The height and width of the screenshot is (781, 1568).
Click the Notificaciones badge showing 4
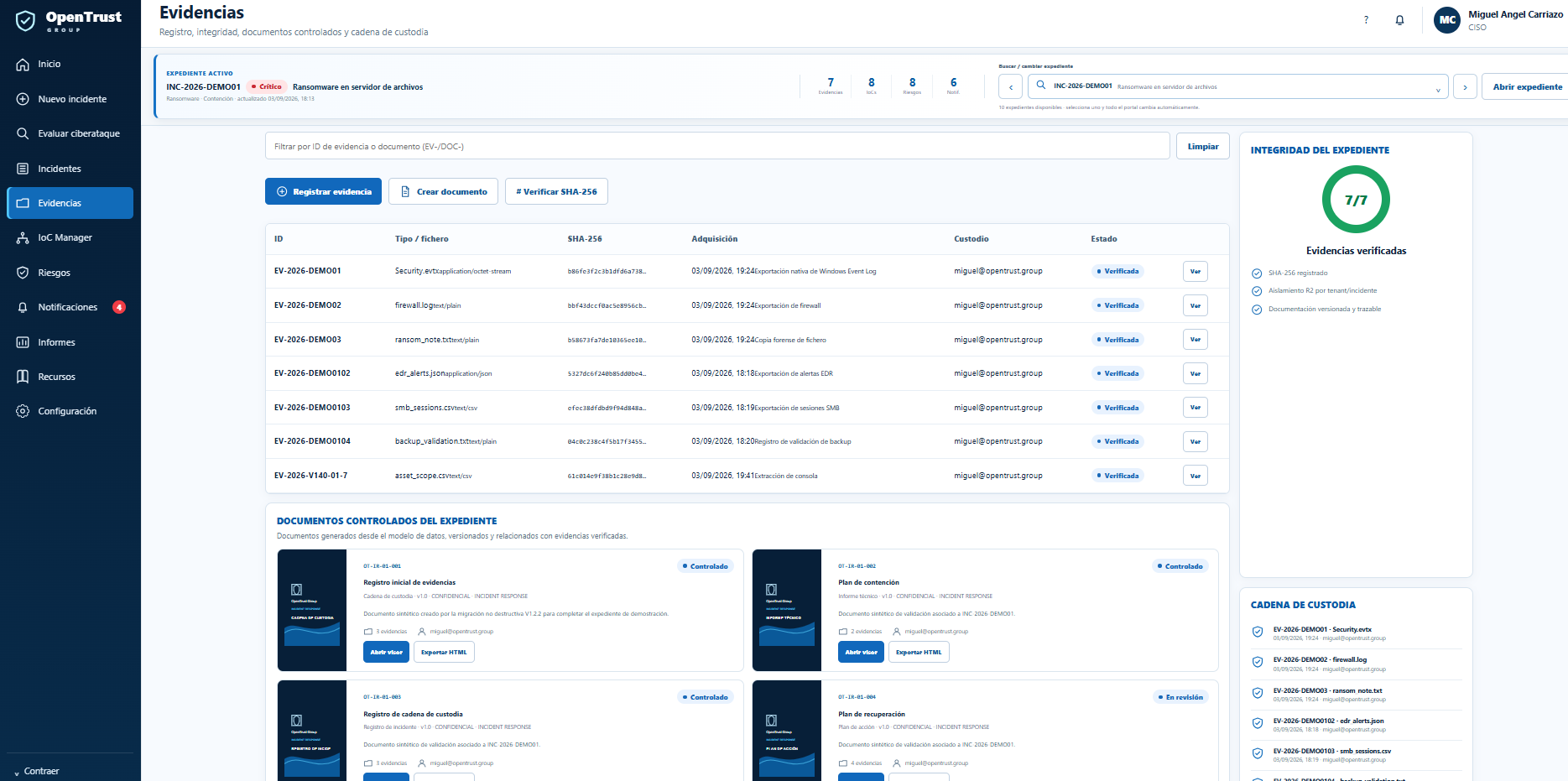pyautogui.click(x=119, y=307)
